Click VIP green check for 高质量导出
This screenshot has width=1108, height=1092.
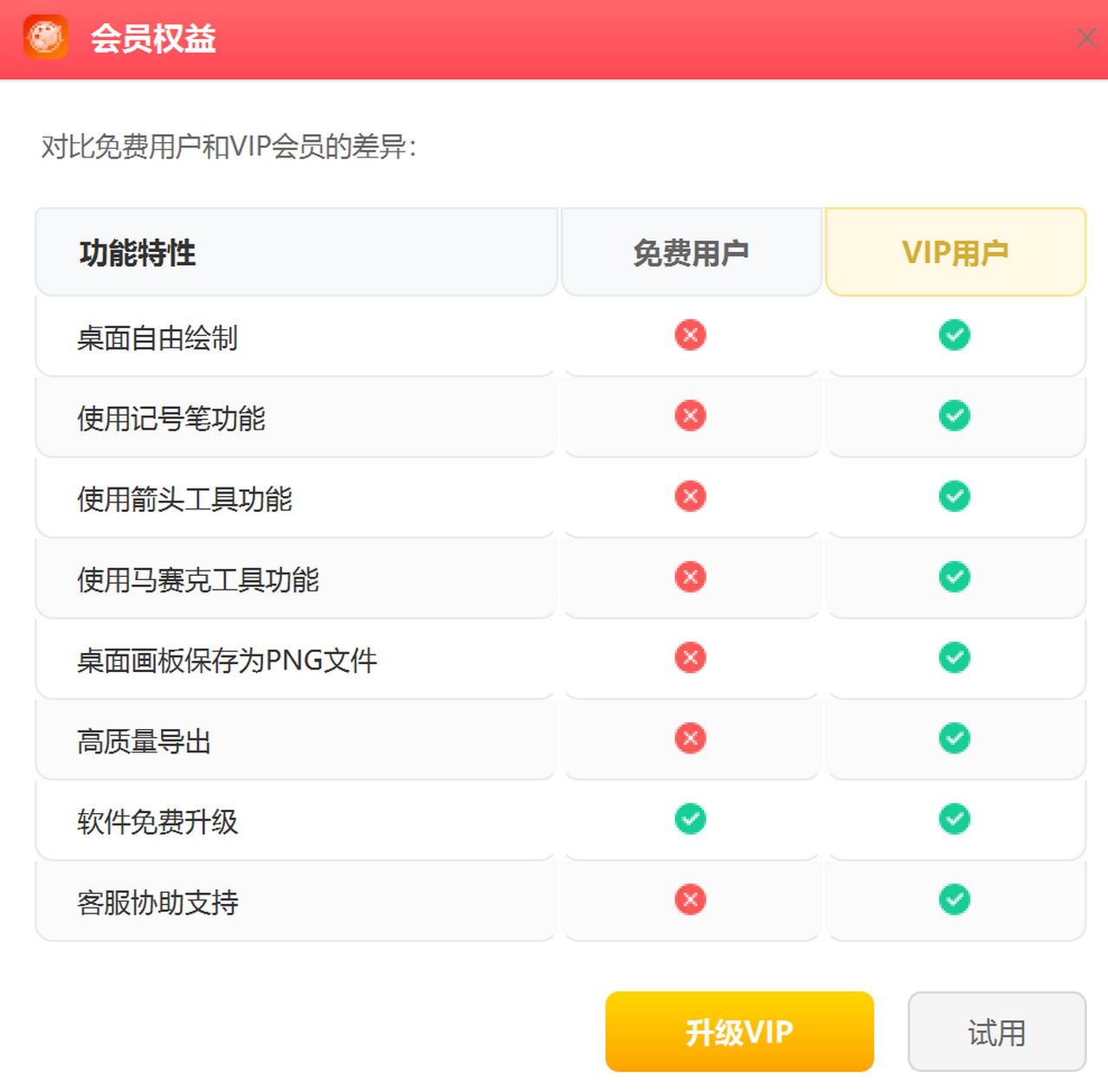pyautogui.click(x=954, y=738)
